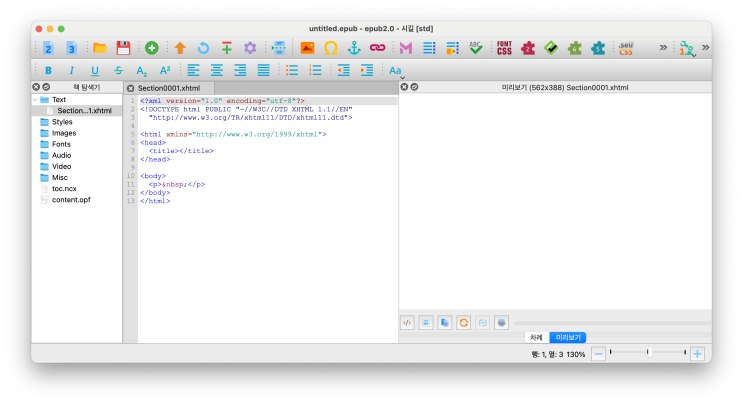Insert image file icon
Viewport: 743px width, 404px height.
[307, 48]
